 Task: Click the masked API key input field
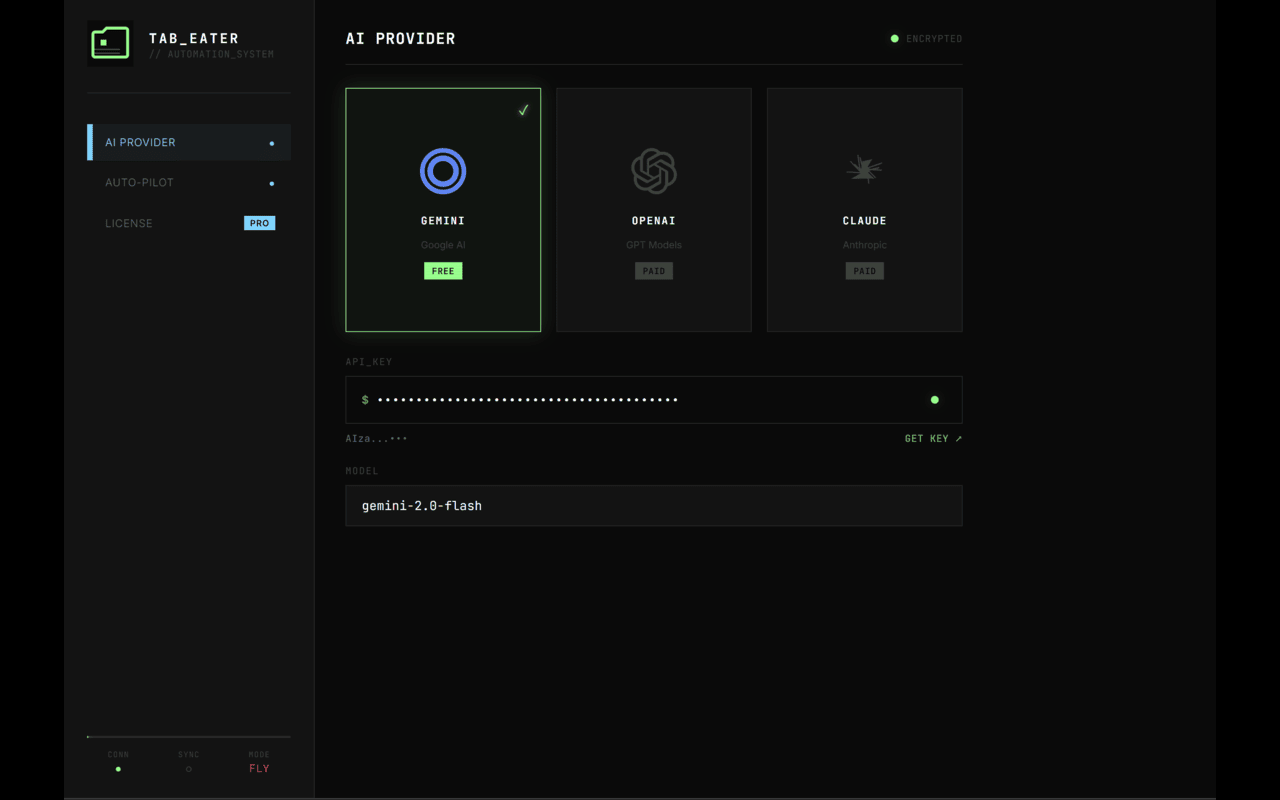tap(654, 400)
